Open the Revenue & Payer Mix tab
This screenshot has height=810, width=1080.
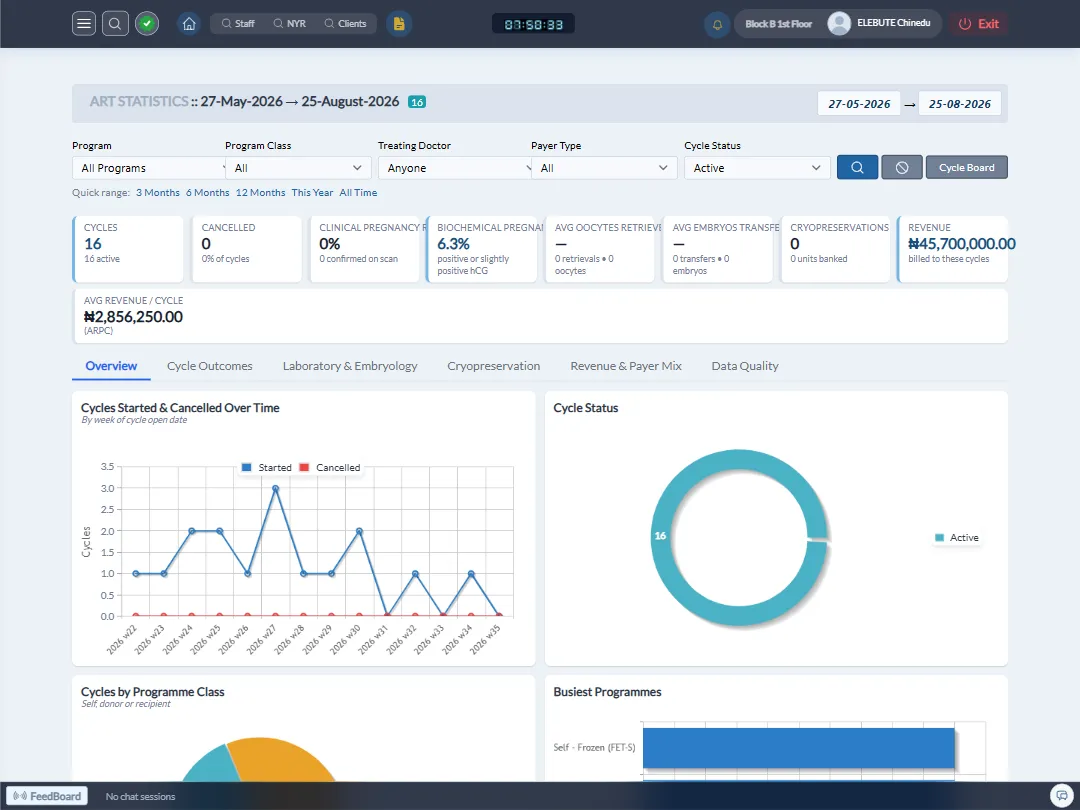pyautogui.click(x=625, y=366)
